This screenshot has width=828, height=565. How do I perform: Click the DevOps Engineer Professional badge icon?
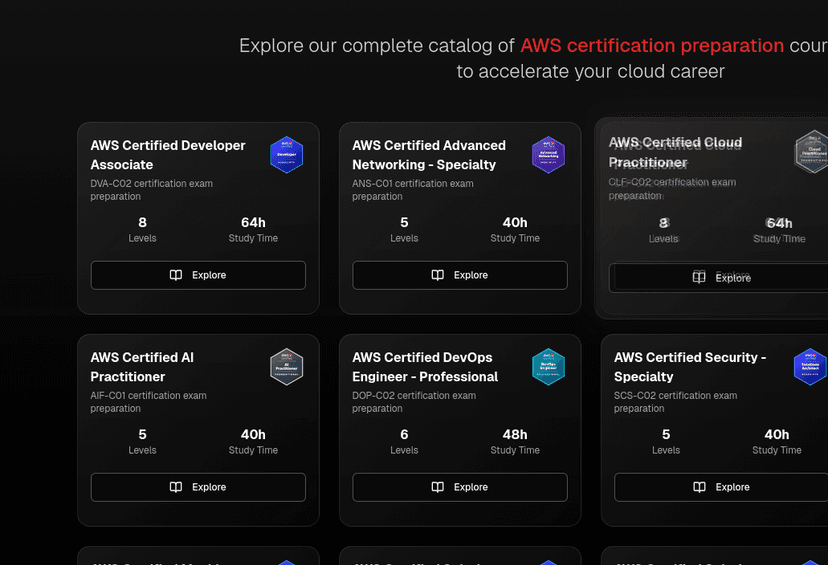[x=548, y=367]
